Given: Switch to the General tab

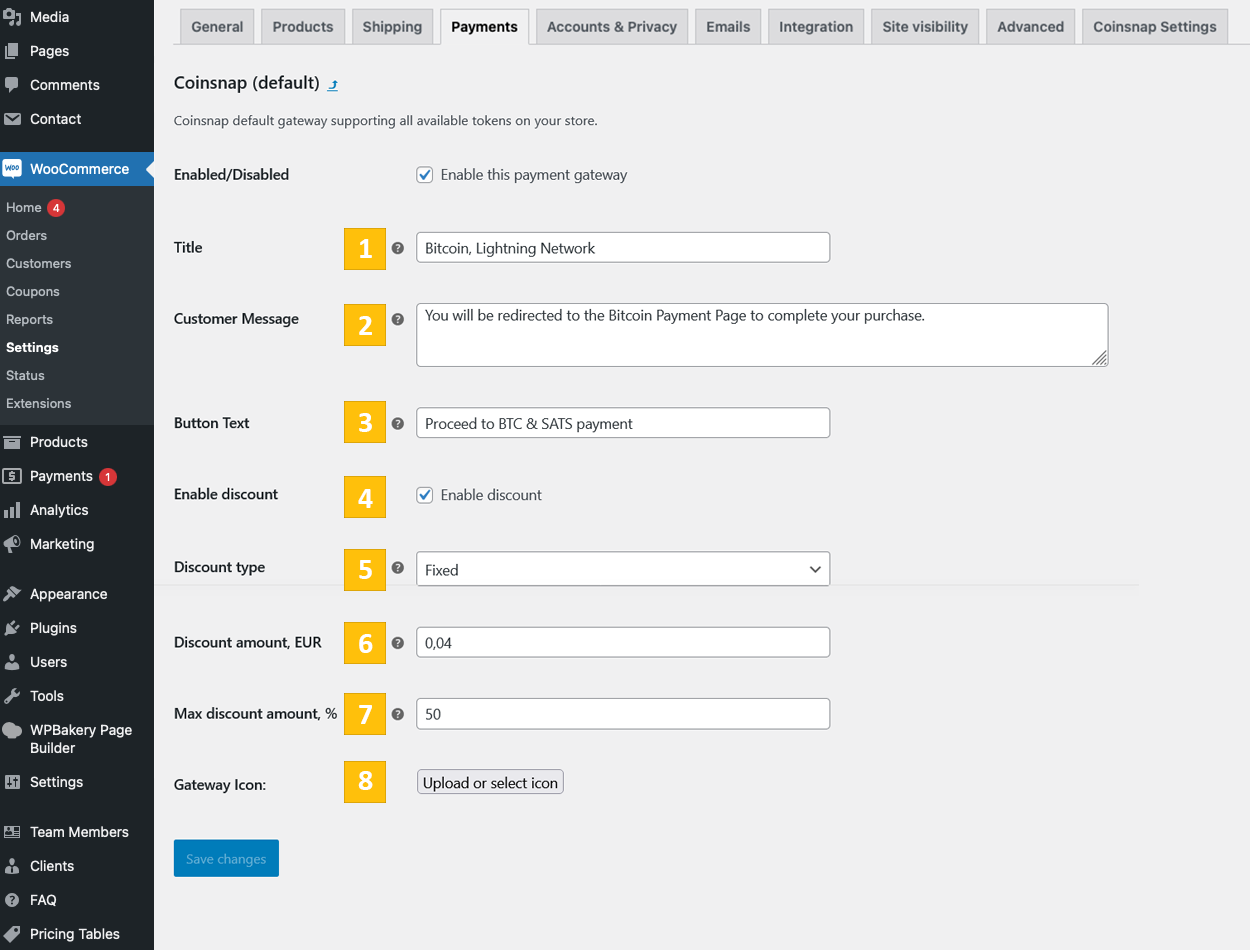Looking at the screenshot, I should tap(217, 27).
